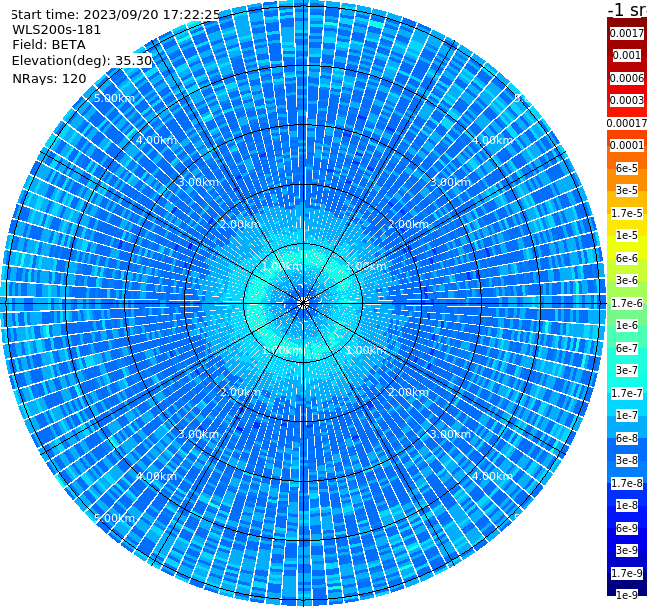647x607 pixels.
Task: Select the 6e-6 colorbar label
Action: click(x=627, y=258)
